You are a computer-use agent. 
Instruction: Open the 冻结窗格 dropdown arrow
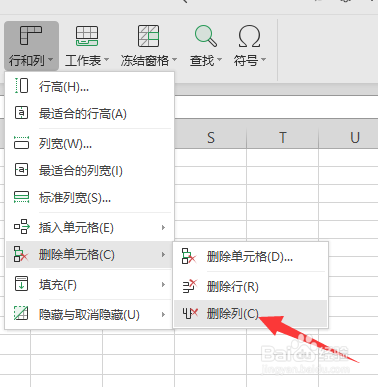click(x=174, y=60)
